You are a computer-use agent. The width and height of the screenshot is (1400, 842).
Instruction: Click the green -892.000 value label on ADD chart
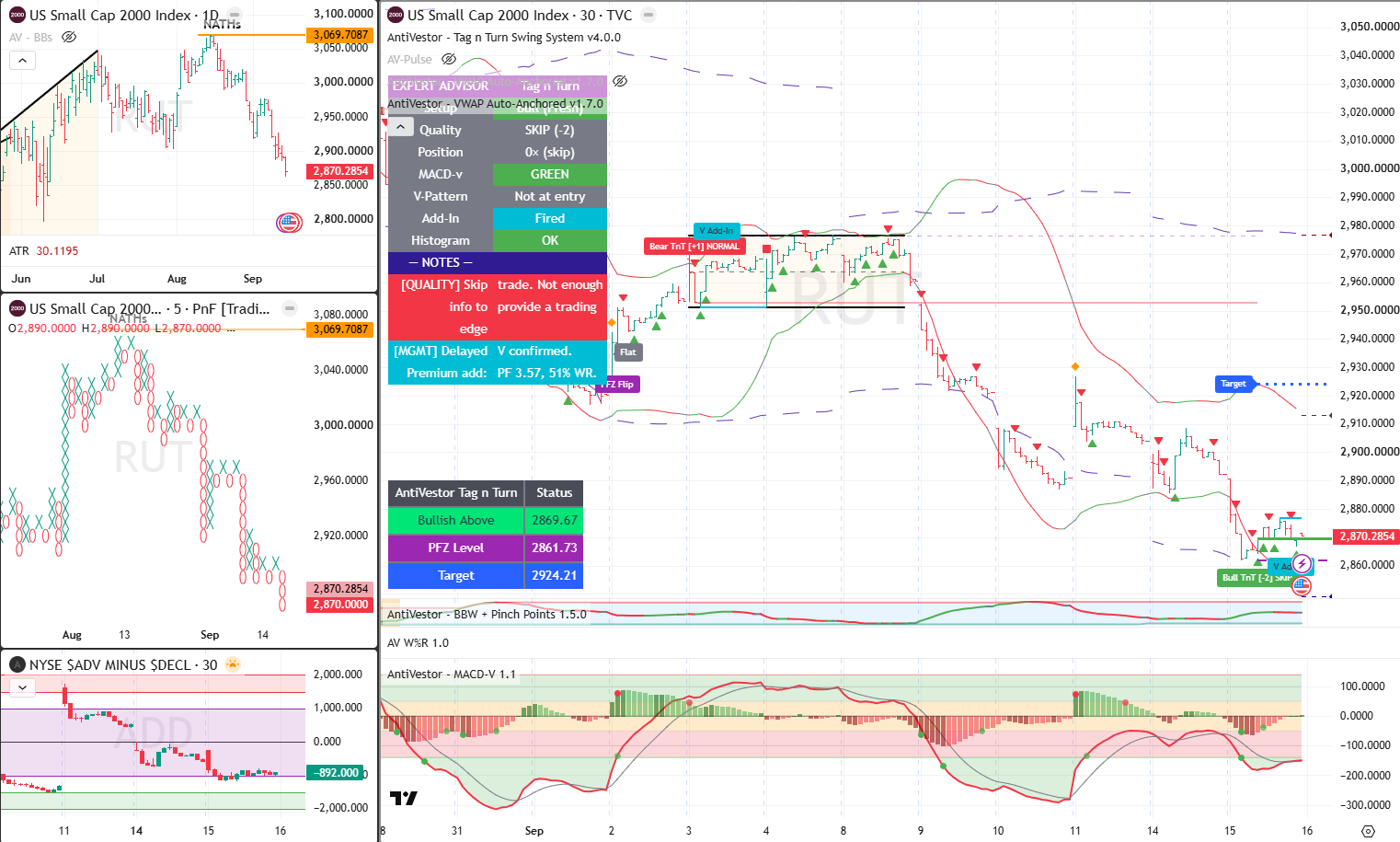click(337, 773)
